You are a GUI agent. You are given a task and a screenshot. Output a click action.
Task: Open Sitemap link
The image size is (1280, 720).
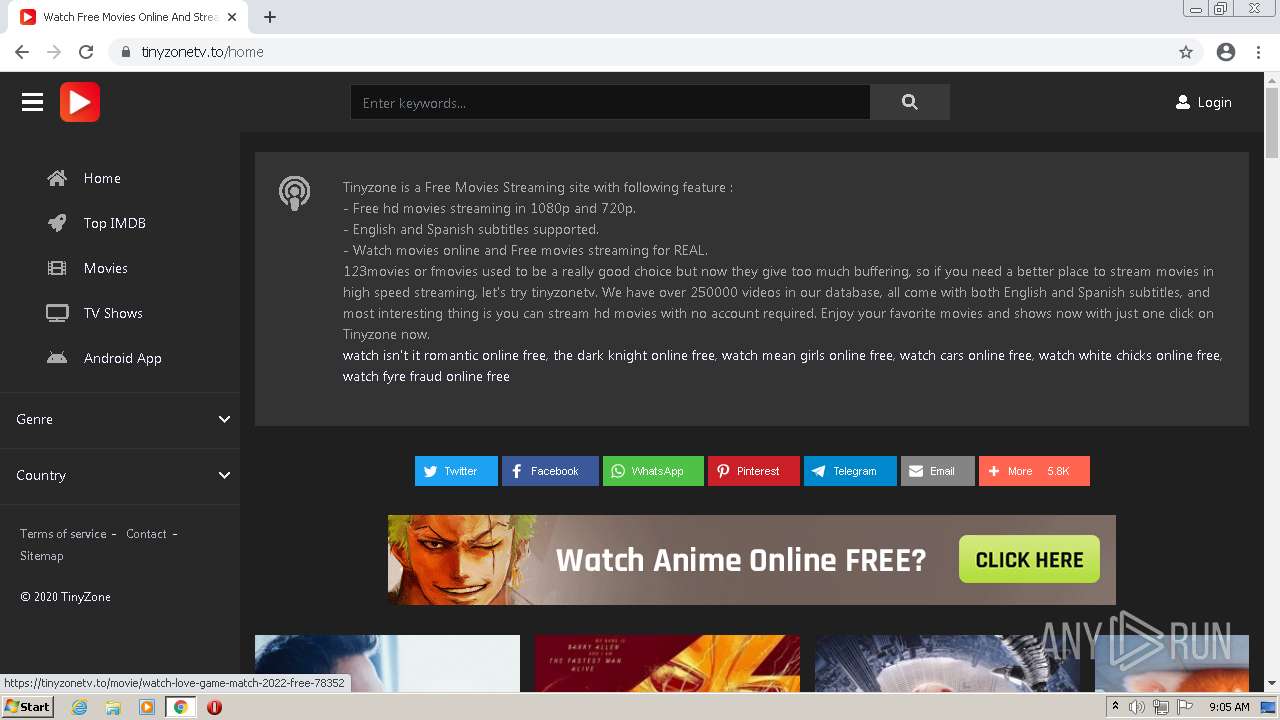tap(42, 556)
